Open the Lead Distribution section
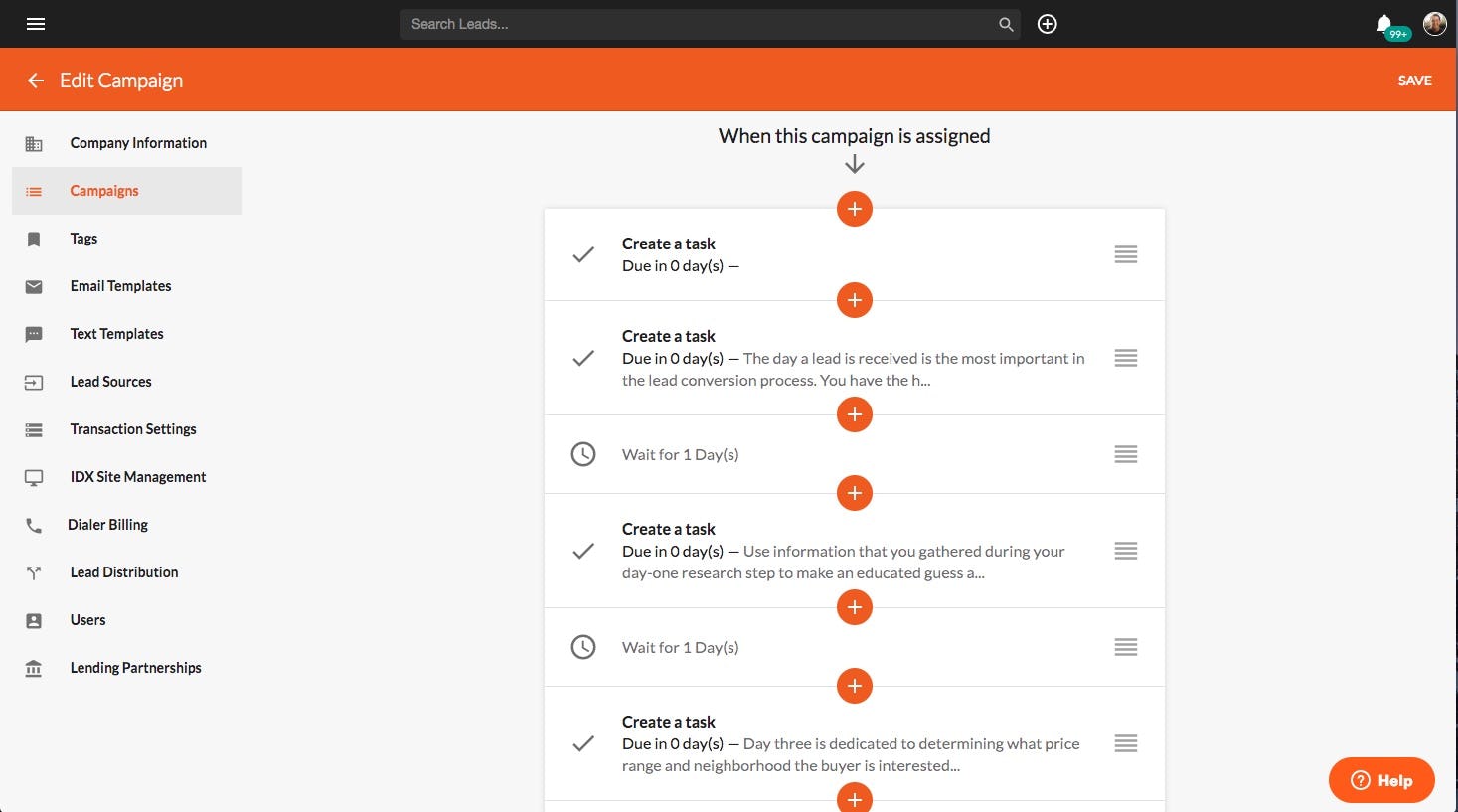 point(124,572)
